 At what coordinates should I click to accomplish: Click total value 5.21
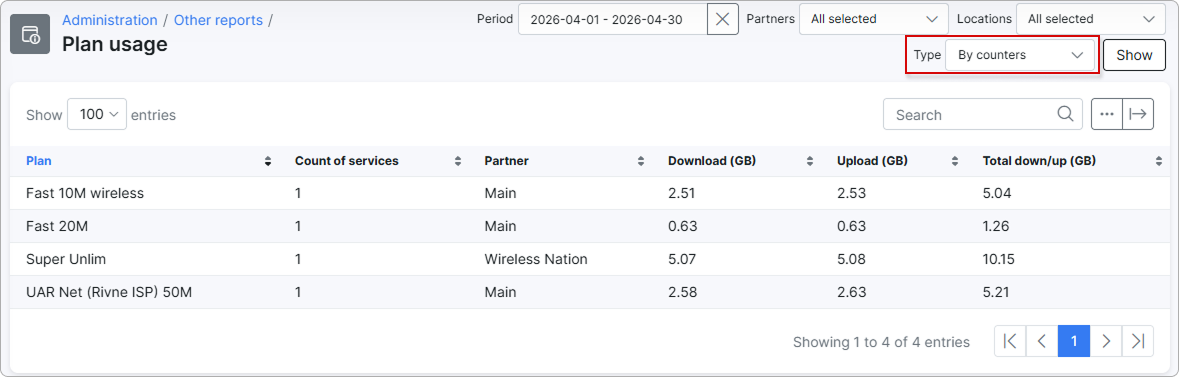coord(996,292)
